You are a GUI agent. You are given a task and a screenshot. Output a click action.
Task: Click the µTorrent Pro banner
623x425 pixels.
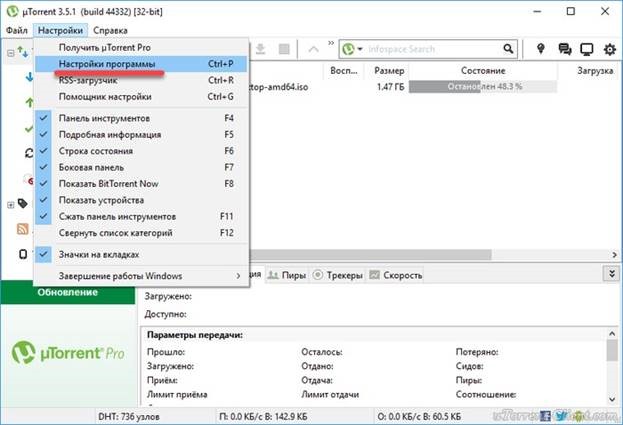coord(68,354)
